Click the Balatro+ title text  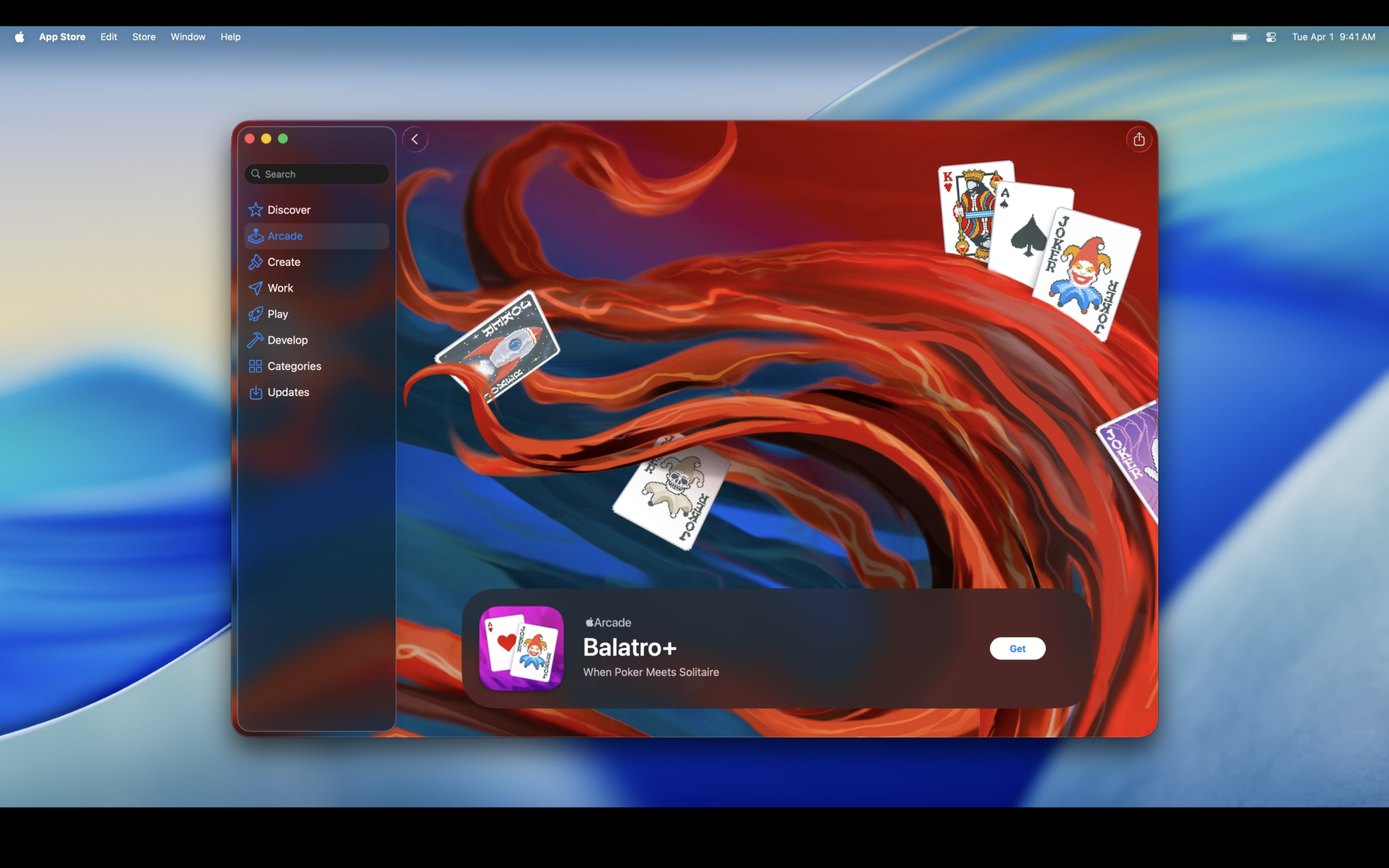pos(629,647)
